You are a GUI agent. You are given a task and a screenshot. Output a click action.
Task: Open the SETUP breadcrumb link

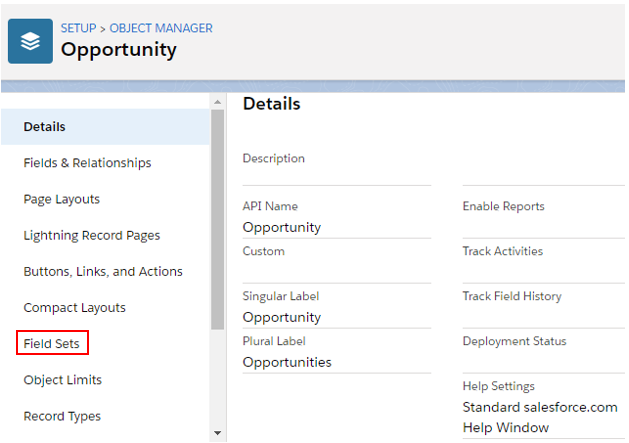tap(80, 28)
